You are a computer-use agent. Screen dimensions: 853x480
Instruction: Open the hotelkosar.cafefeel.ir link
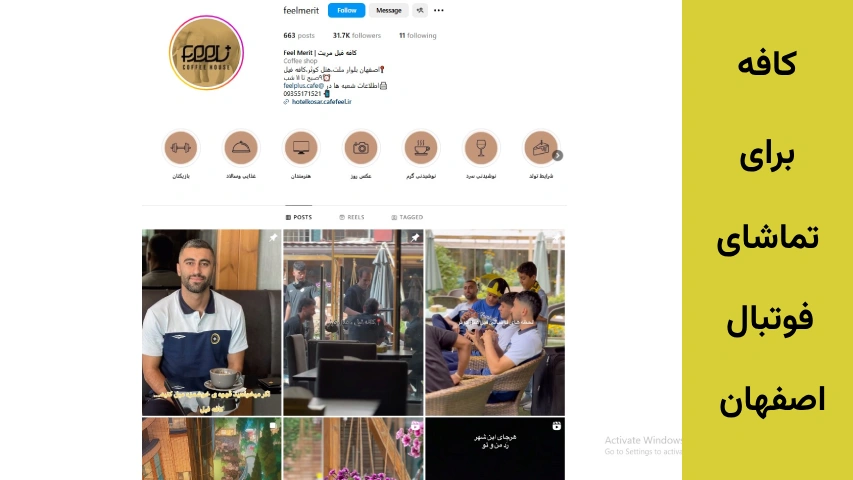(322, 102)
